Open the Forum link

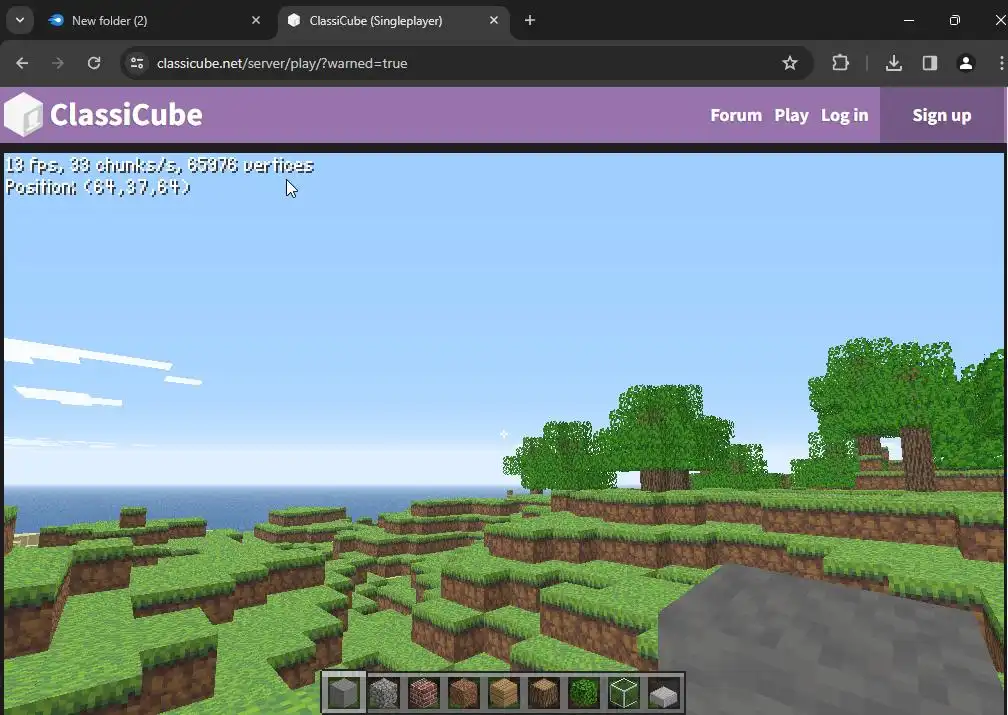[x=736, y=115]
